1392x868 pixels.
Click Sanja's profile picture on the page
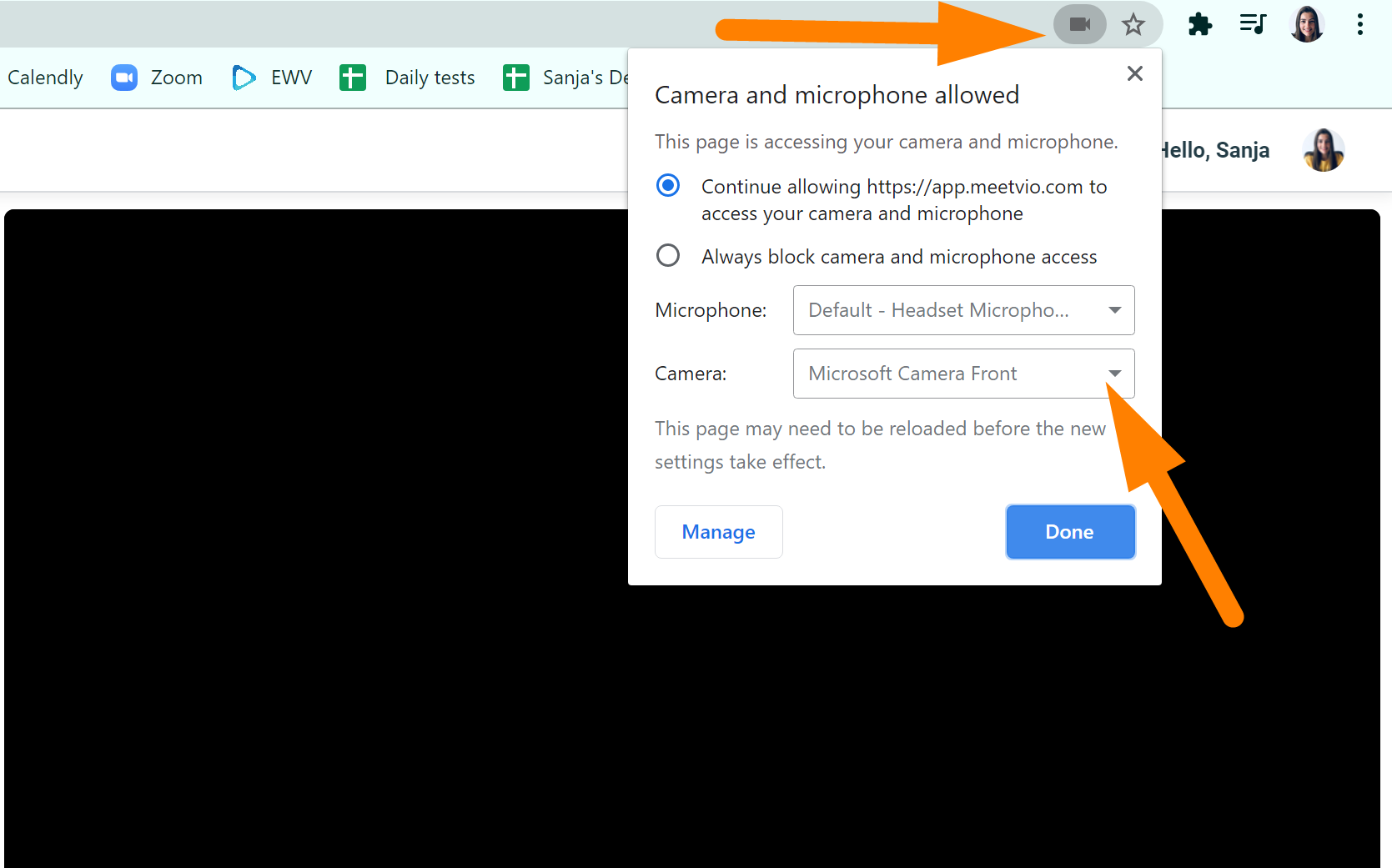[x=1324, y=150]
